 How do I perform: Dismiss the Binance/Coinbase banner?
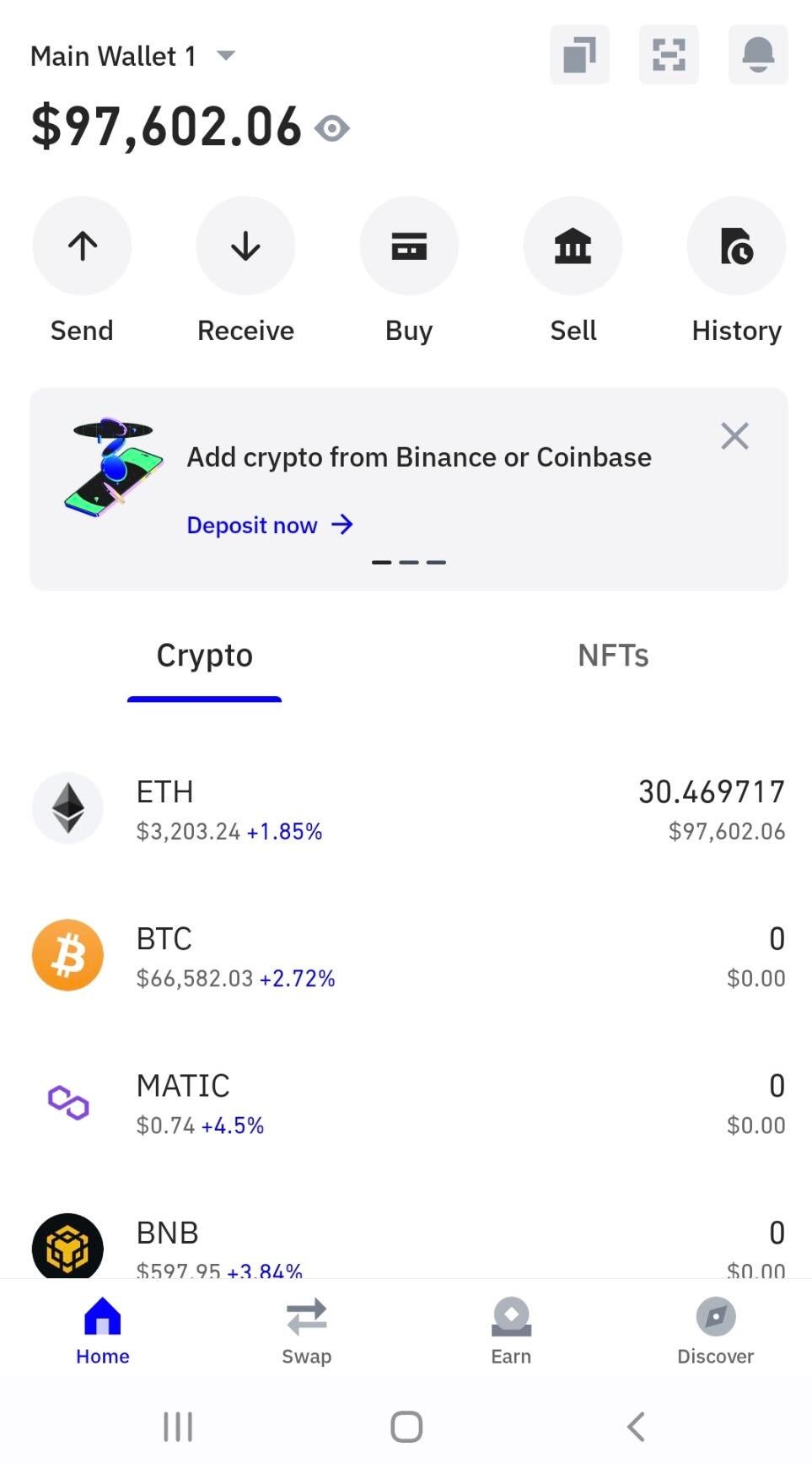point(734,436)
